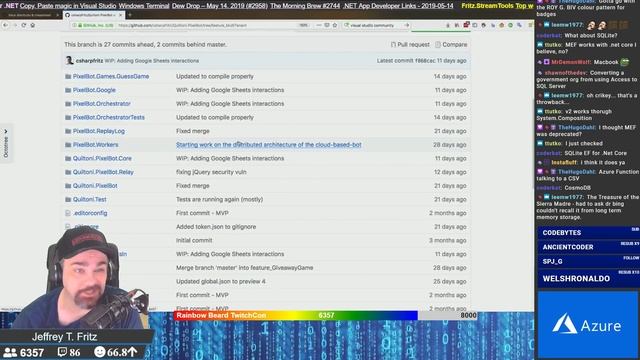Click the CODEBYTES subscriber name

coord(562,233)
